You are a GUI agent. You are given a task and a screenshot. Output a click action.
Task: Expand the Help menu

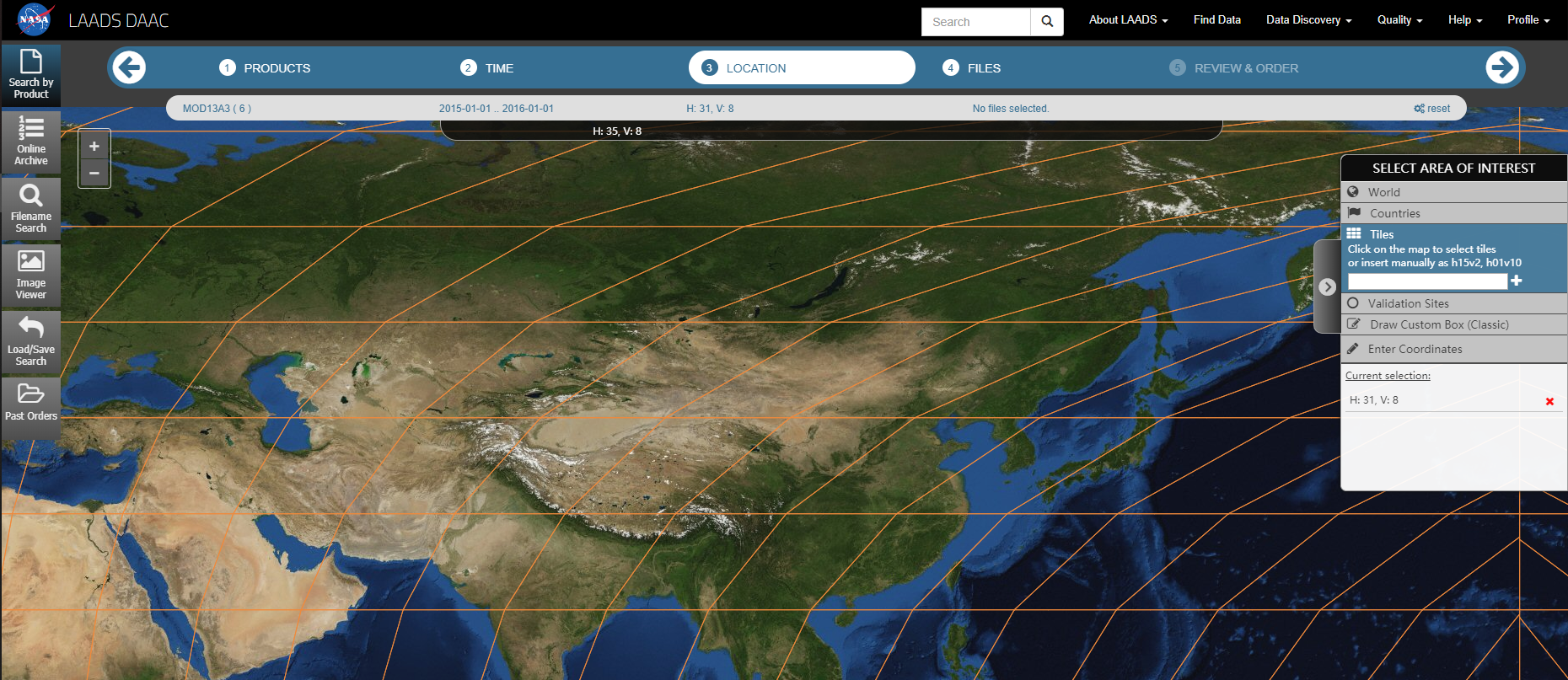pyautogui.click(x=1465, y=19)
